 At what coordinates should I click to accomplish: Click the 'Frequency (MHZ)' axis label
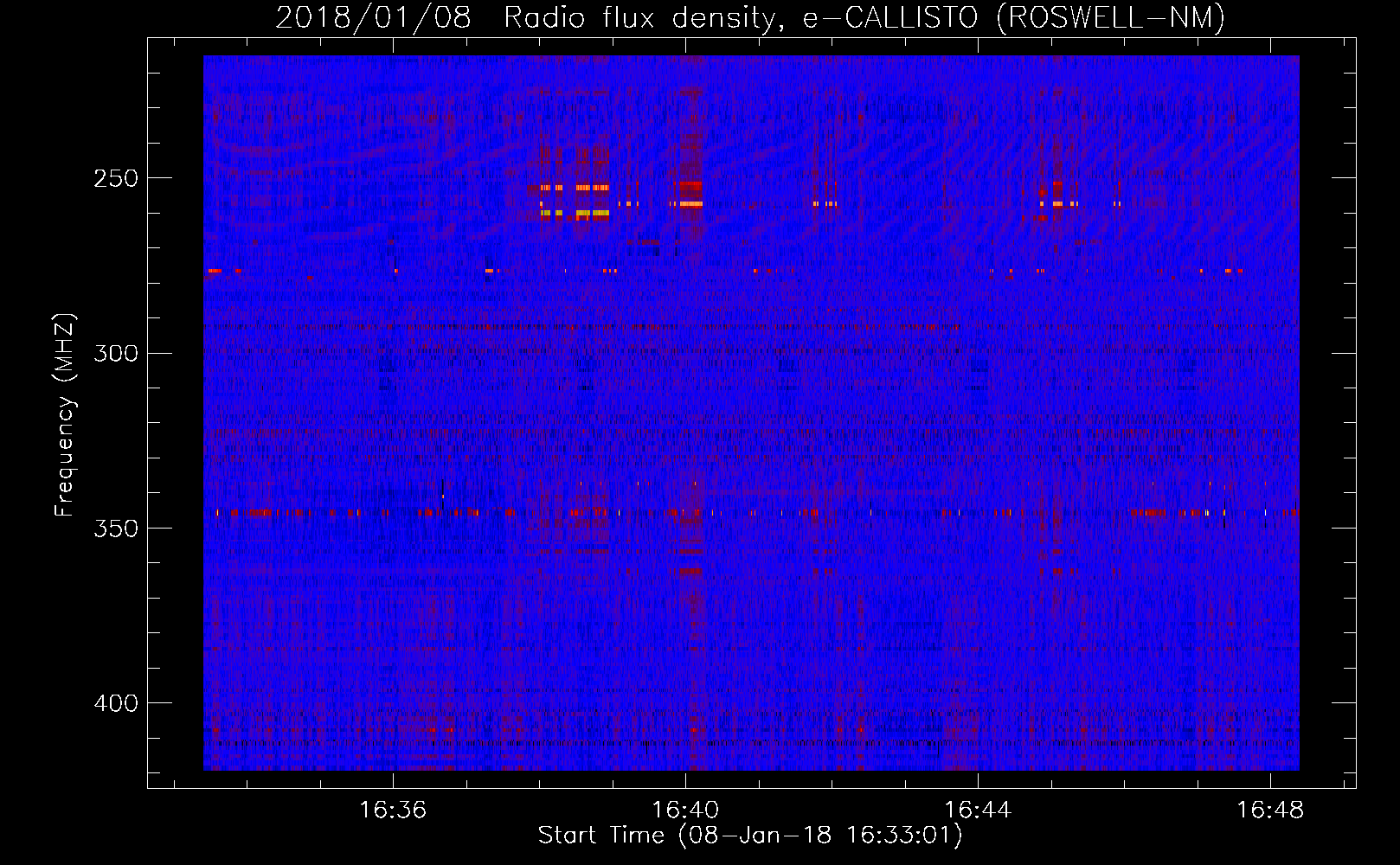click(65, 415)
